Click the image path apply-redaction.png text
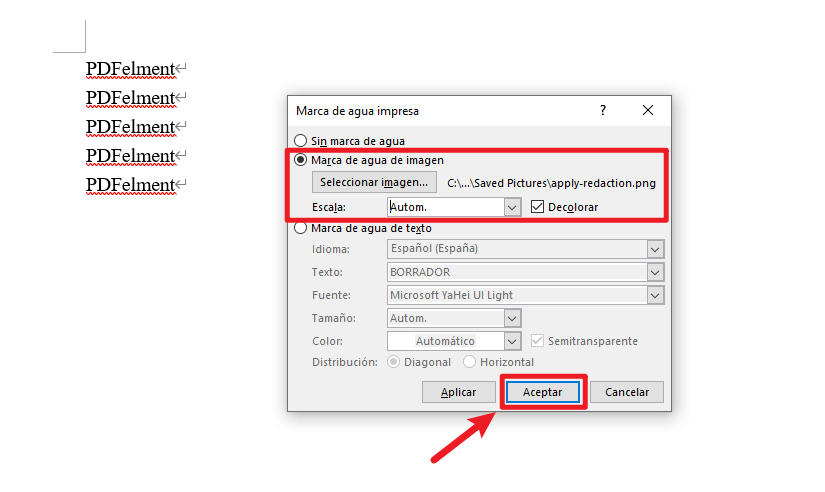 (551, 183)
